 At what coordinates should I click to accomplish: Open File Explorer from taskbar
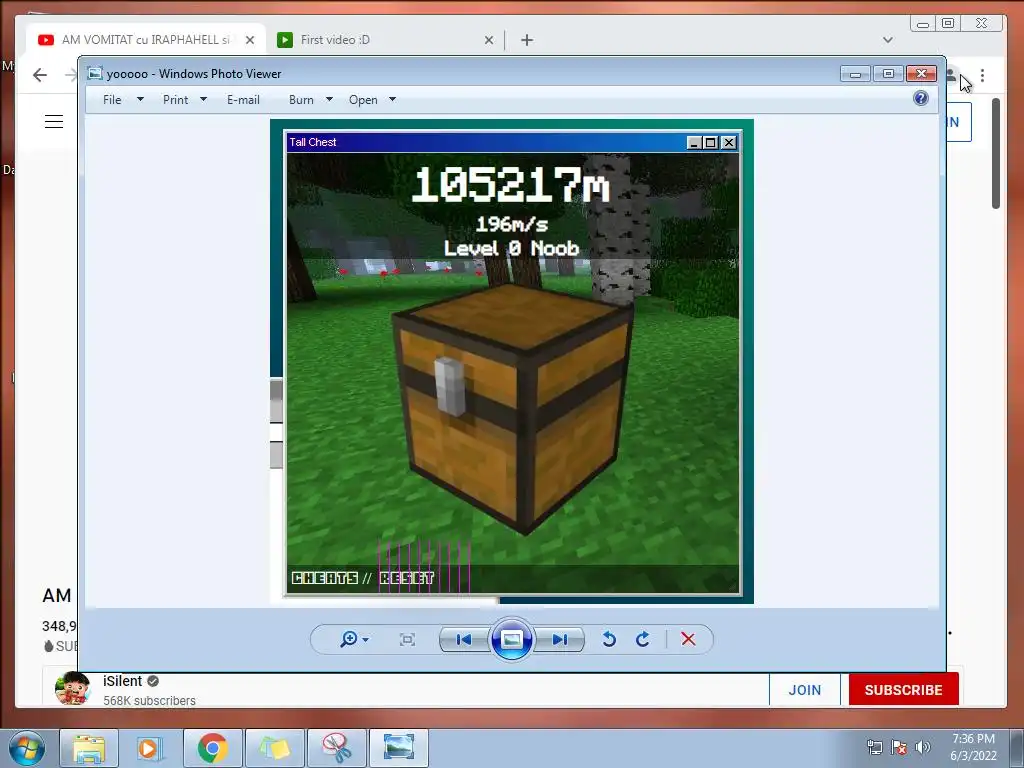click(x=89, y=748)
